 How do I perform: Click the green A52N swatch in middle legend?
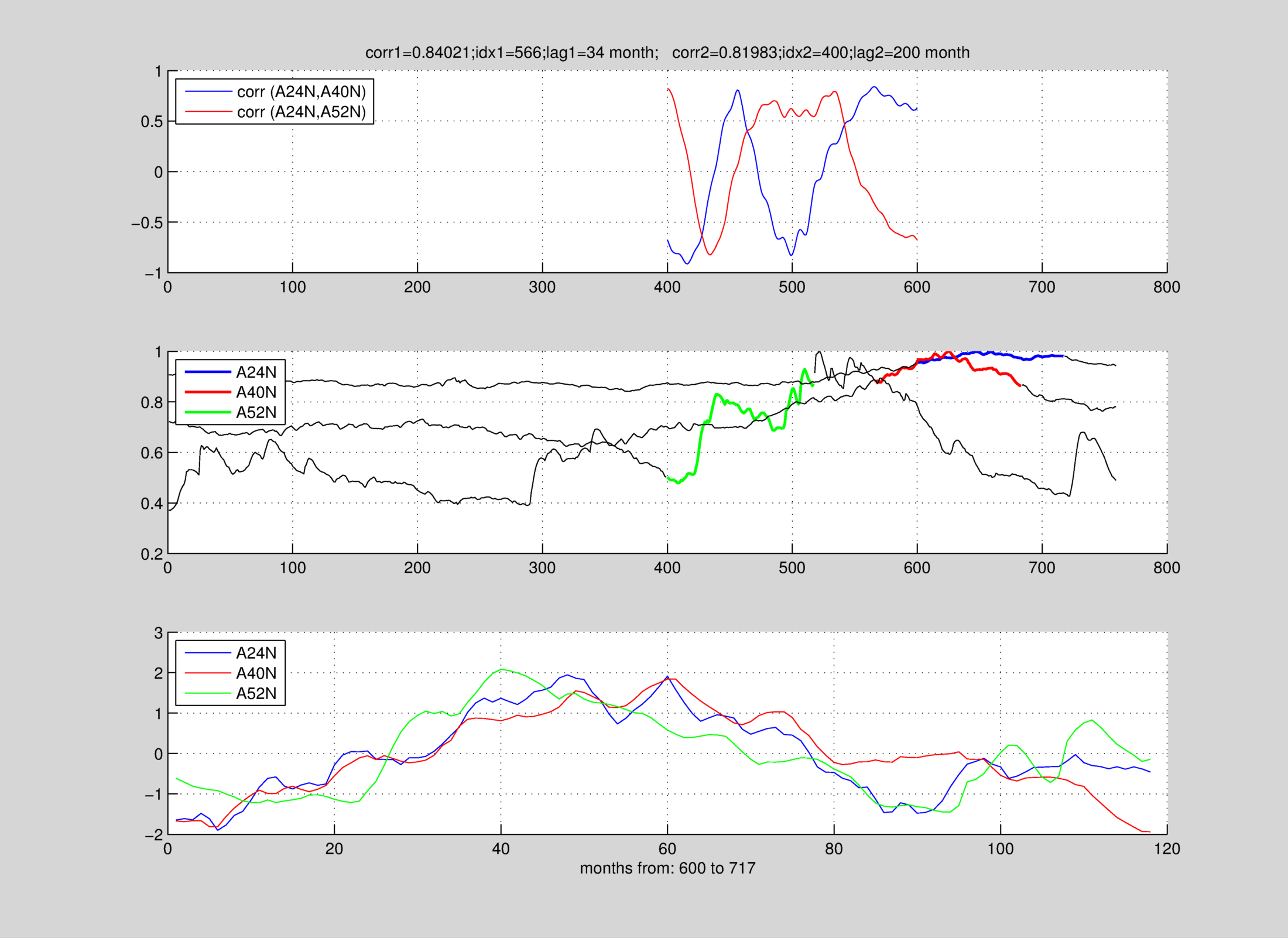pyautogui.click(x=208, y=413)
